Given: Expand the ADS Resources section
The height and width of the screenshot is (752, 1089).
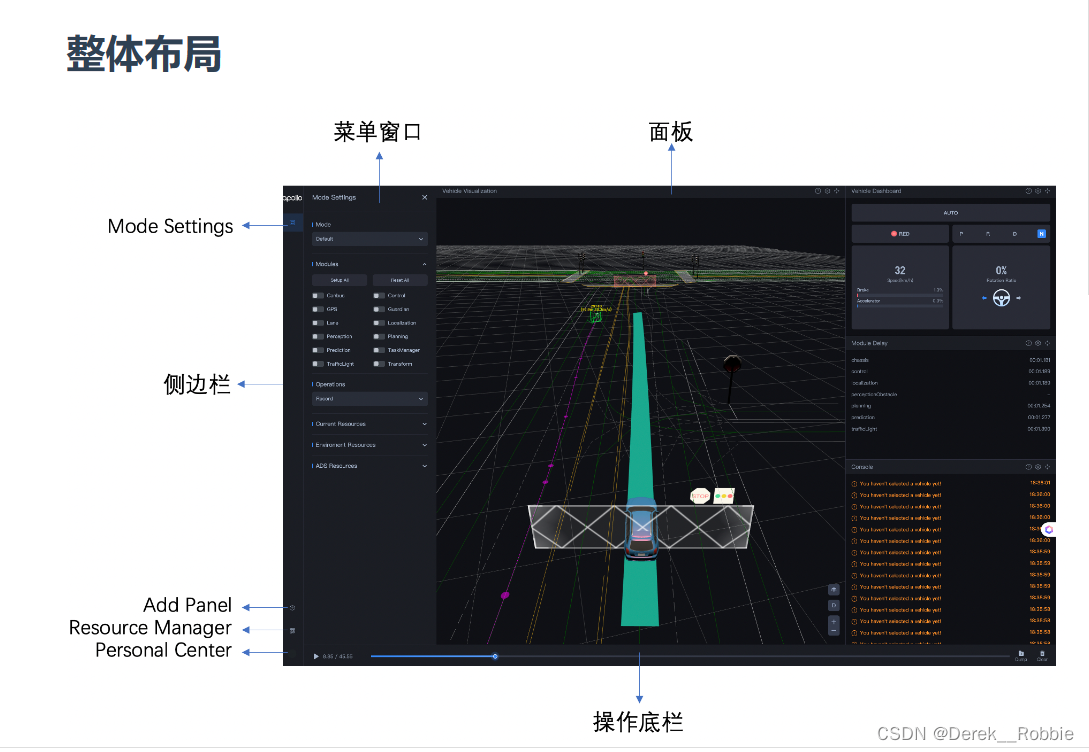Looking at the screenshot, I should [424, 466].
